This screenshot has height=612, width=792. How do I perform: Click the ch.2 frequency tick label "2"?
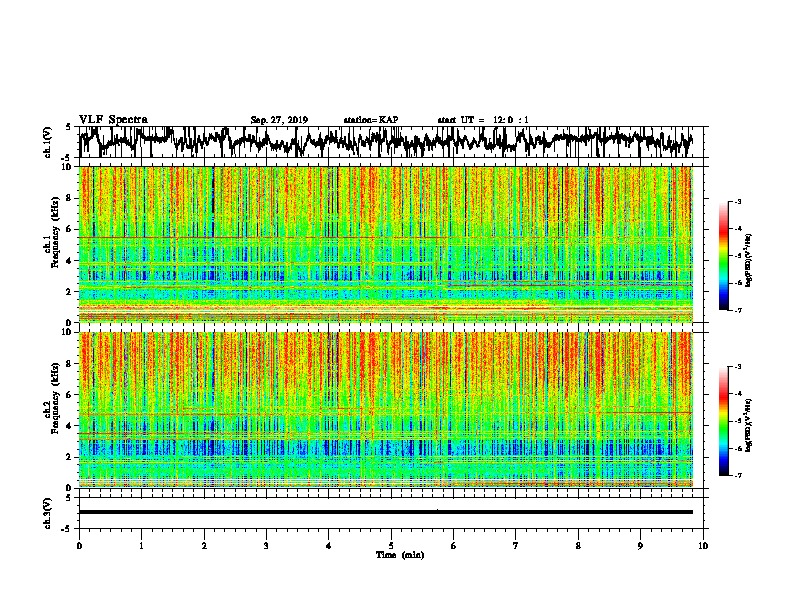(x=70, y=457)
